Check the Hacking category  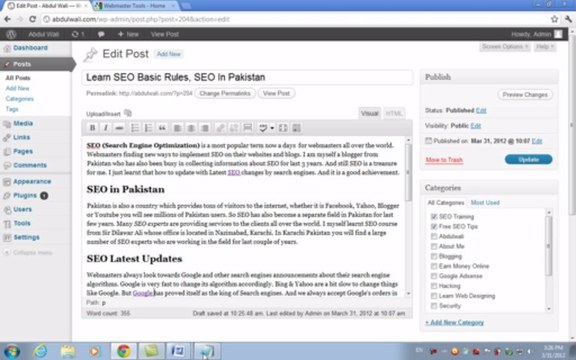point(434,286)
